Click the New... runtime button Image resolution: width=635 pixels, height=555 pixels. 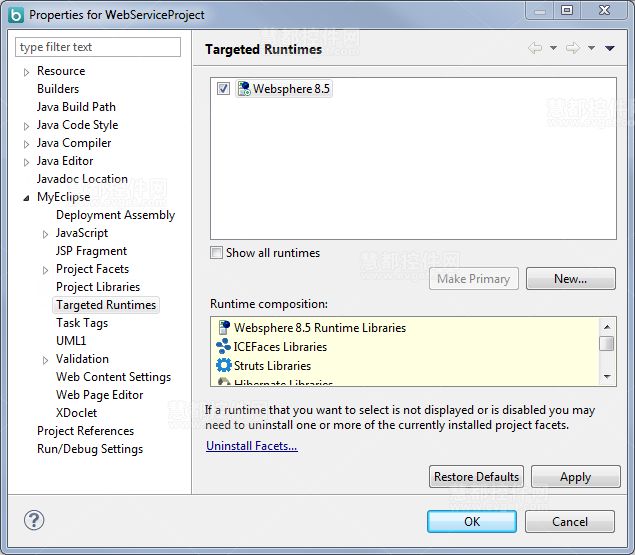[x=571, y=279]
